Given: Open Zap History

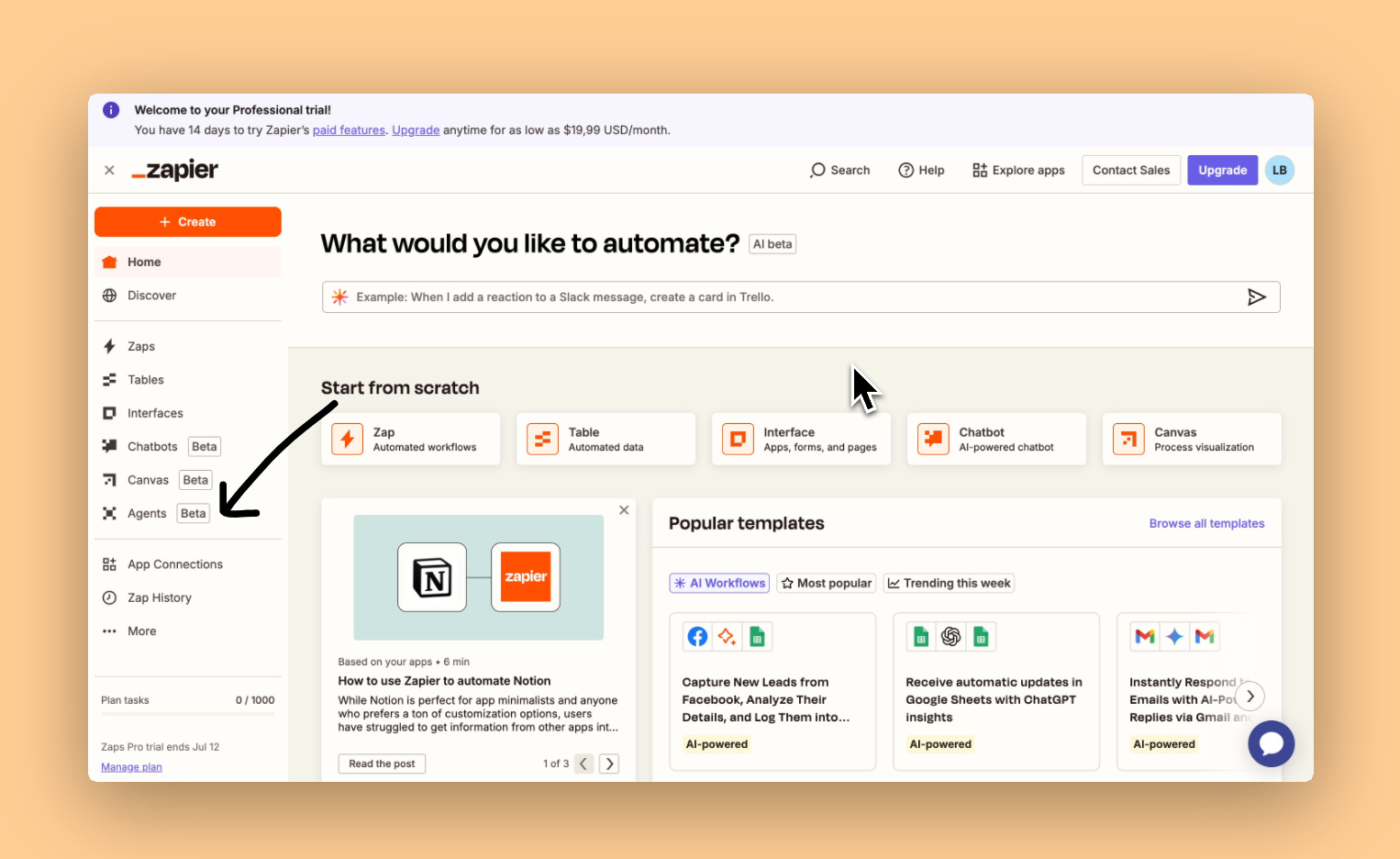Looking at the screenshot, I should click(x=188, y=597).
